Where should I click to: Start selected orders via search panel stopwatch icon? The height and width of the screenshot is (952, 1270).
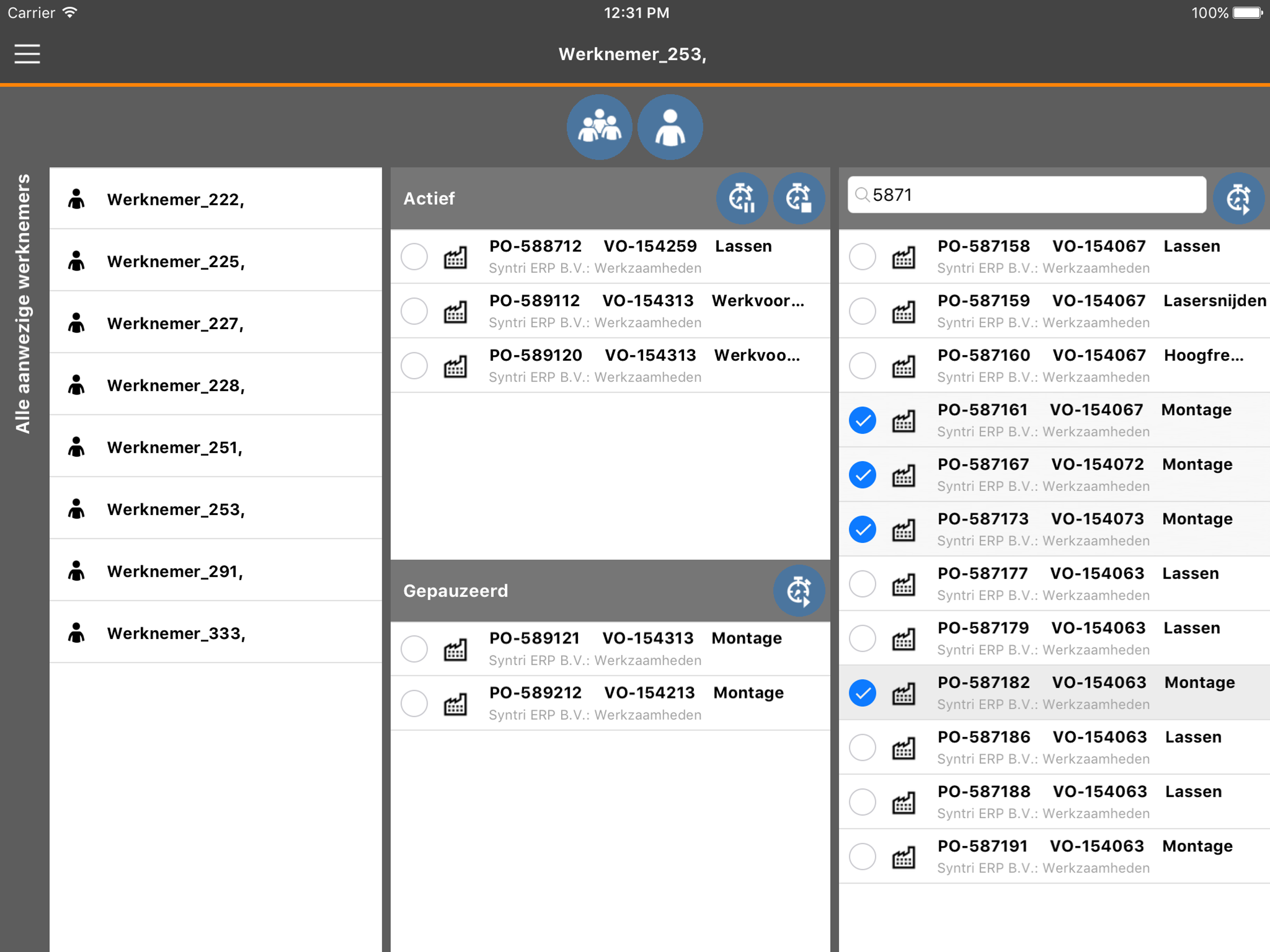(1238, 198)
